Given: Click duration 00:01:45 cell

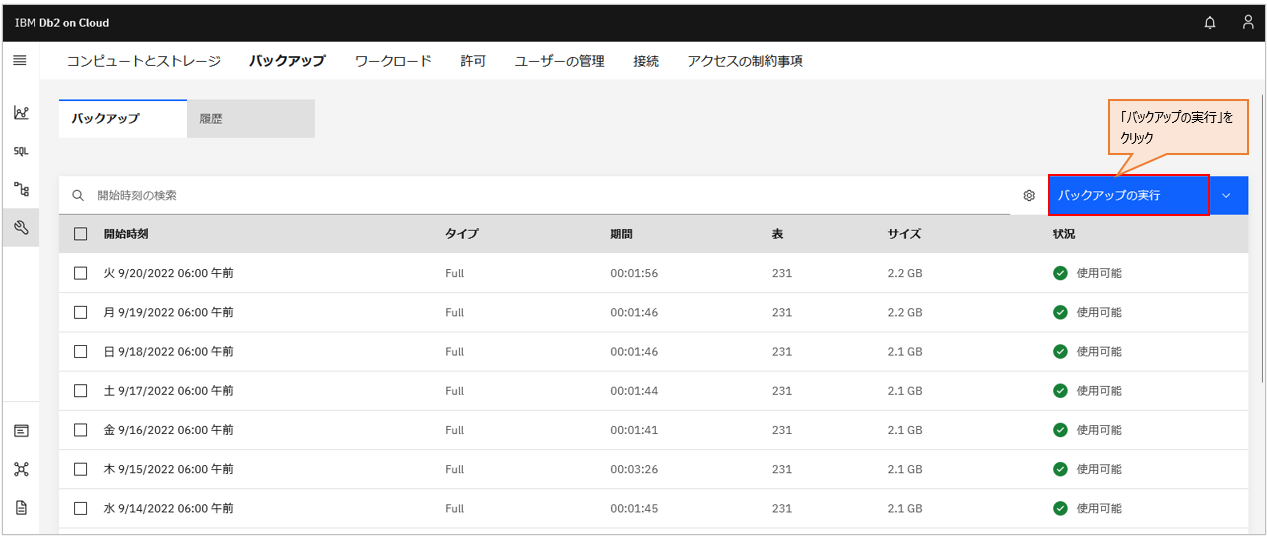Looking at the screenshot, I should point(634,508).
